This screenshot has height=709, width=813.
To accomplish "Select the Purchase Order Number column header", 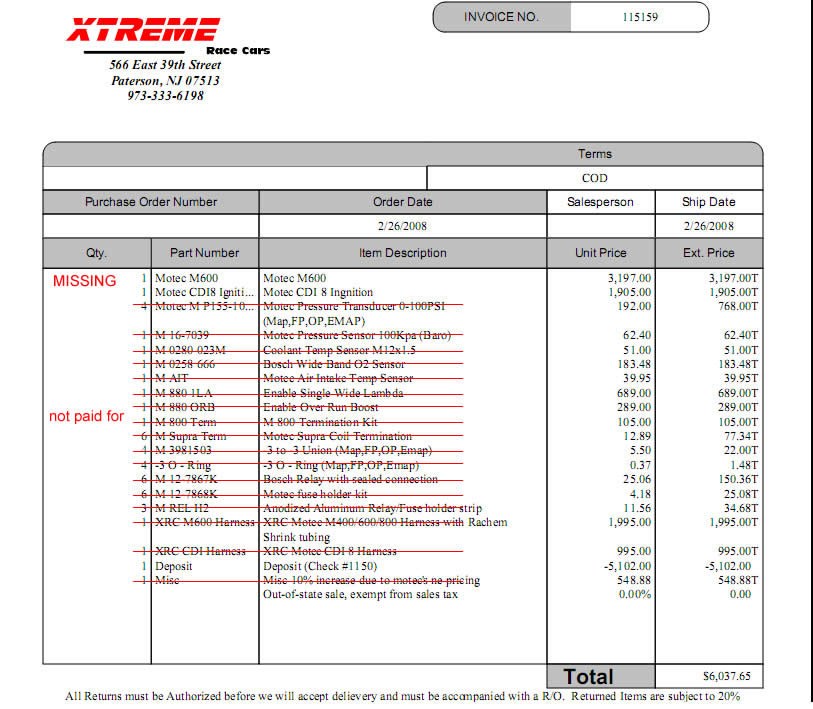I will (151, 202).
